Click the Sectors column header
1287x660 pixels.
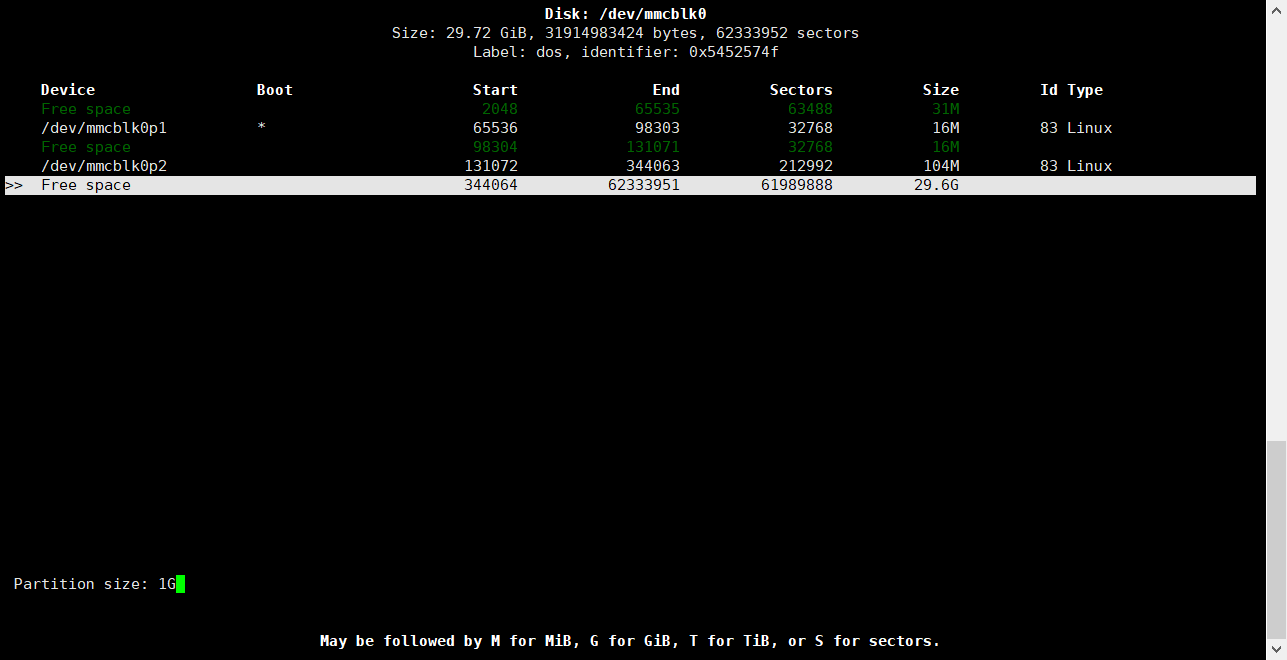801,90
